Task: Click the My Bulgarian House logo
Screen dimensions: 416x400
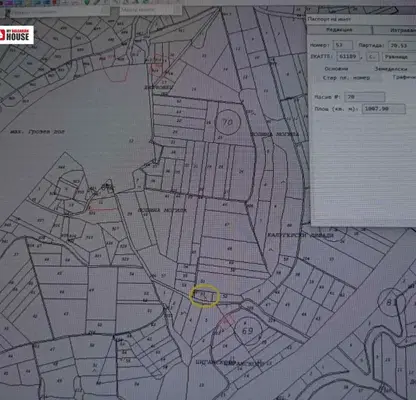Action: [17, 35]
